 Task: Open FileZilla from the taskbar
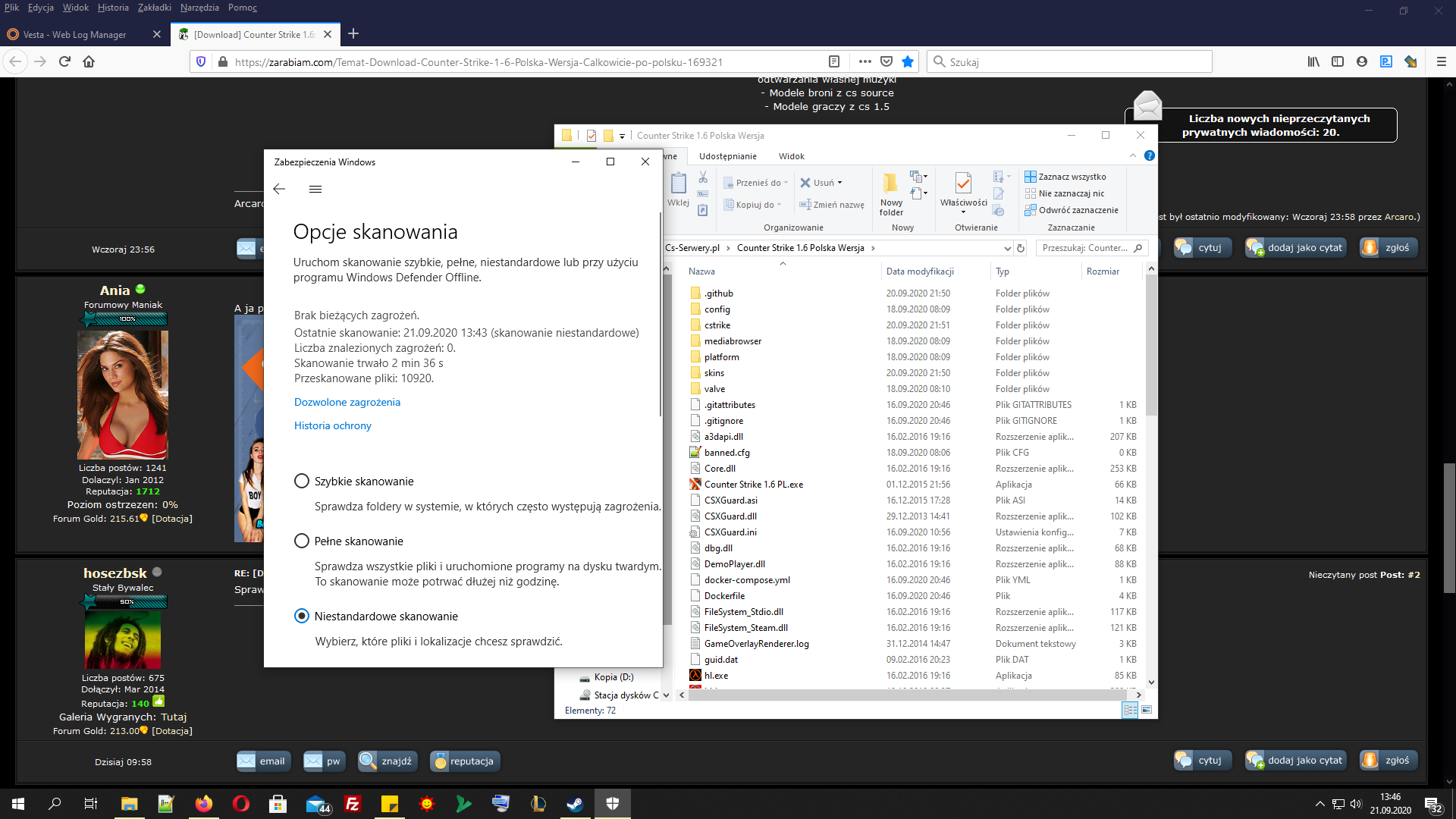pos(353,804)
